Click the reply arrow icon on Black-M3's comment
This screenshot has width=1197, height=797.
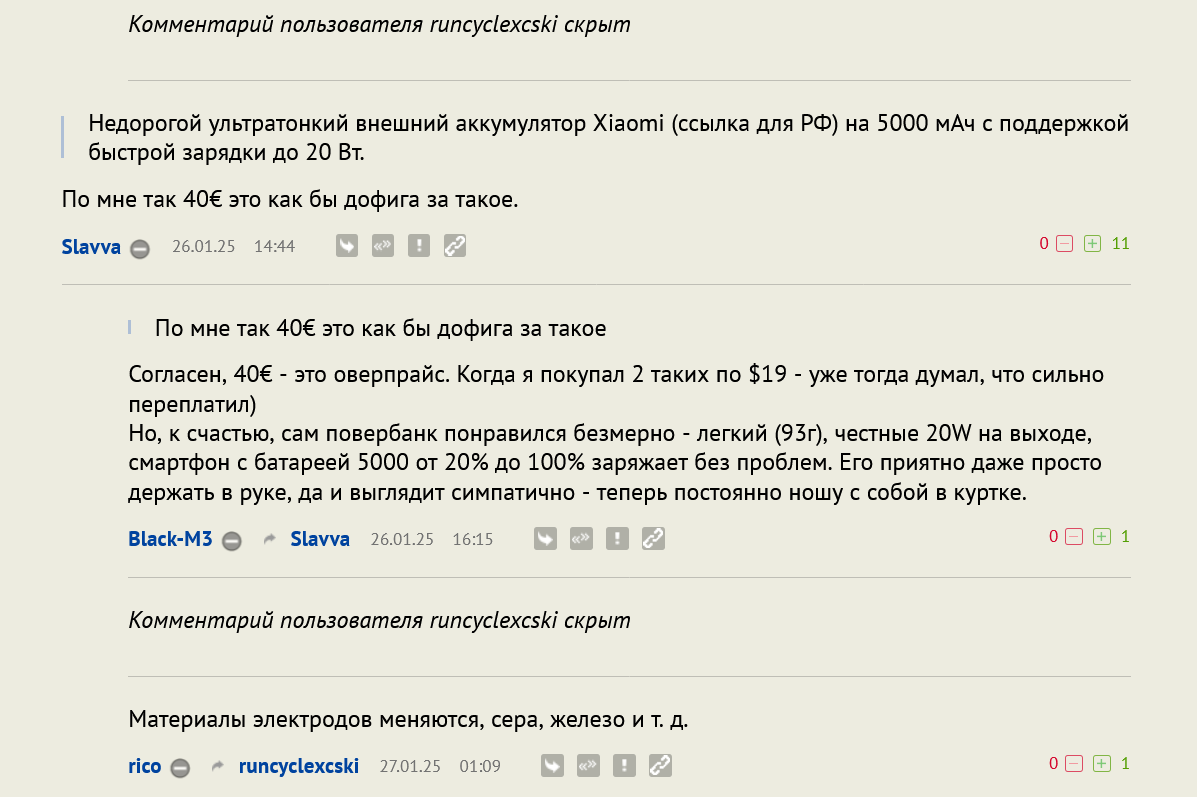click(x=545, y=539)
